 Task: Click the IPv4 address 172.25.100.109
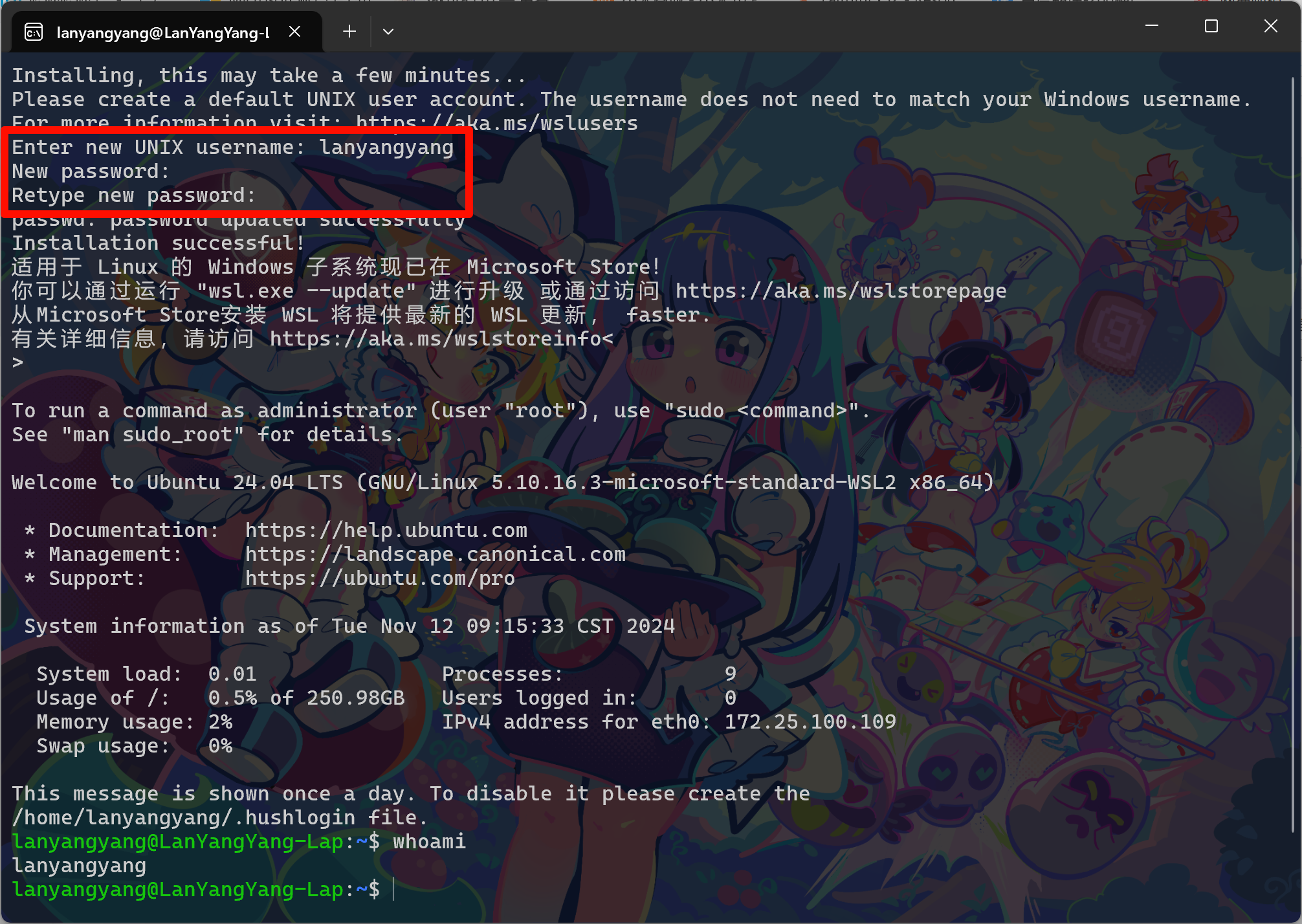click(810, 722)
